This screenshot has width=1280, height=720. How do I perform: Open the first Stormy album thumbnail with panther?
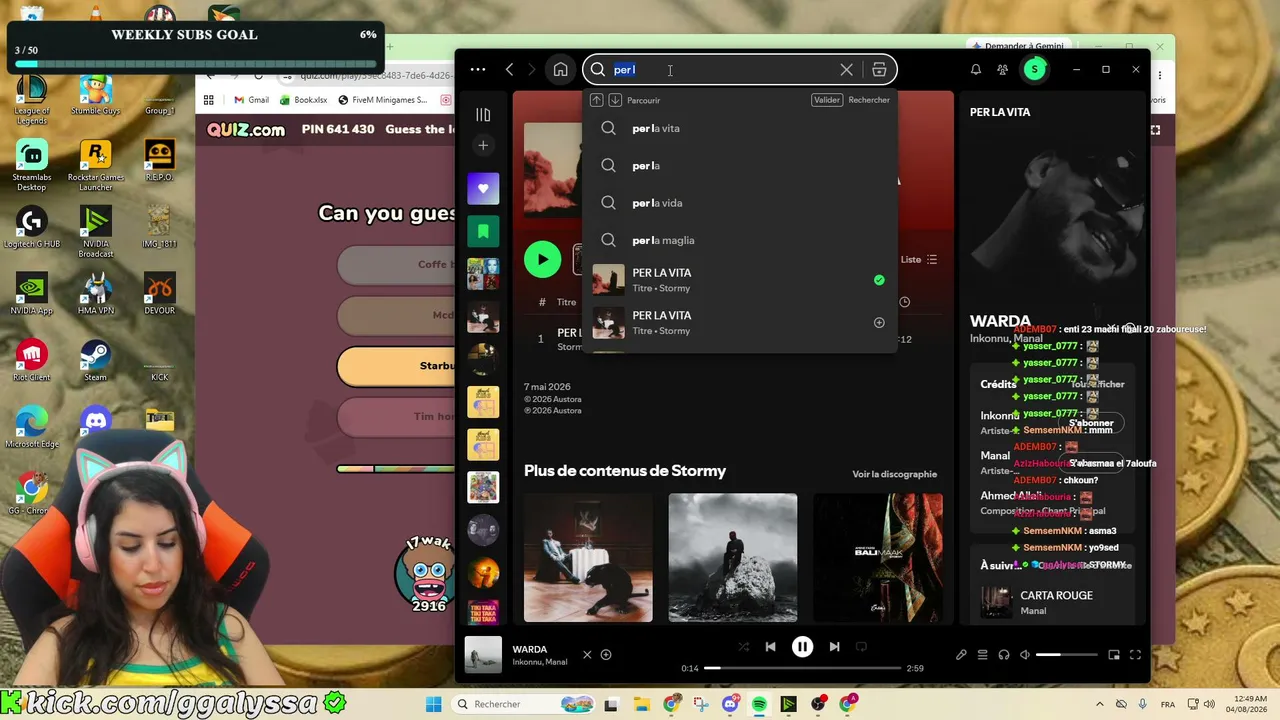588,557
